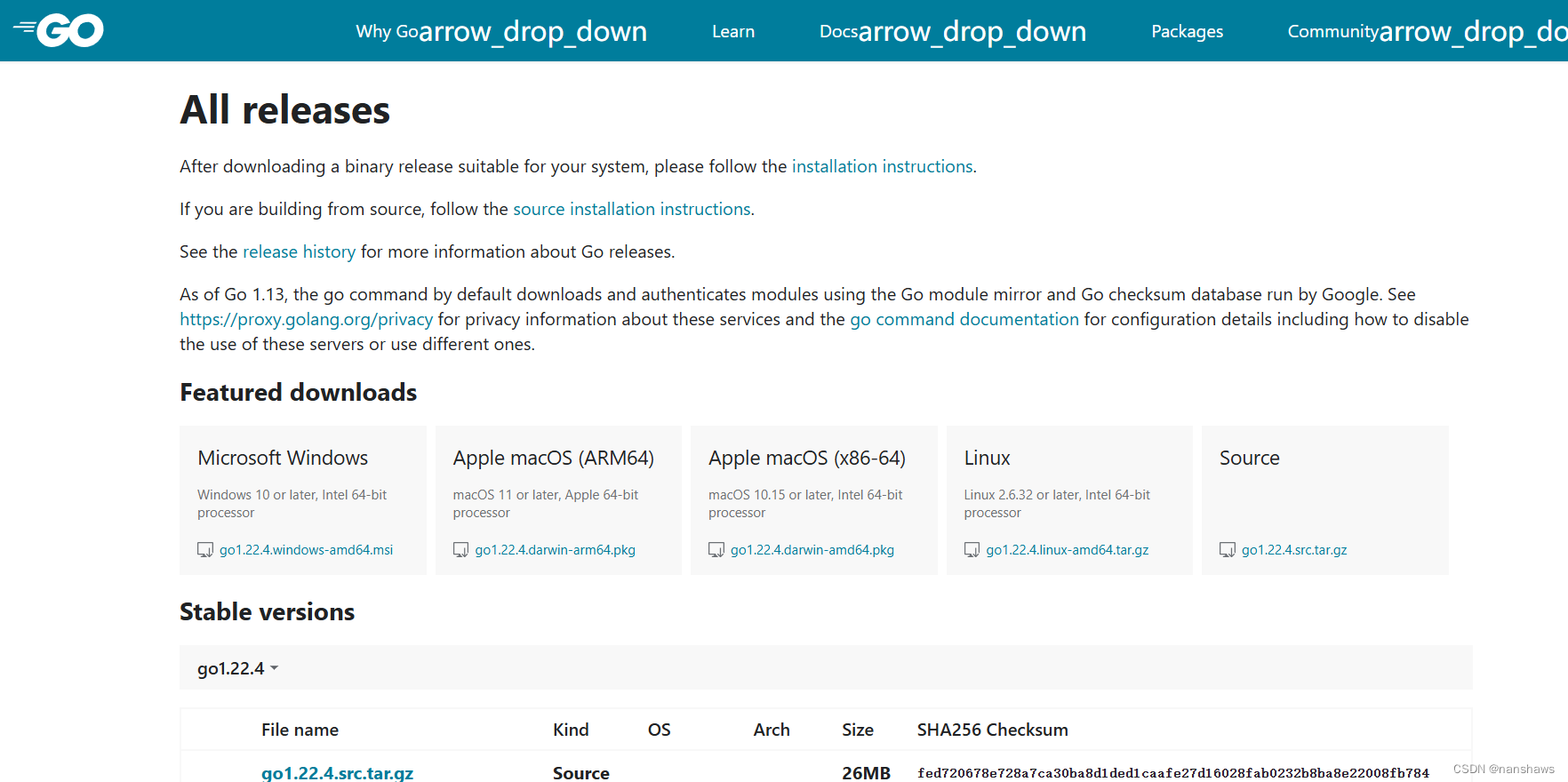Click the download icon beside go1.22.4.windows-amd64.msi

[205, 550]
